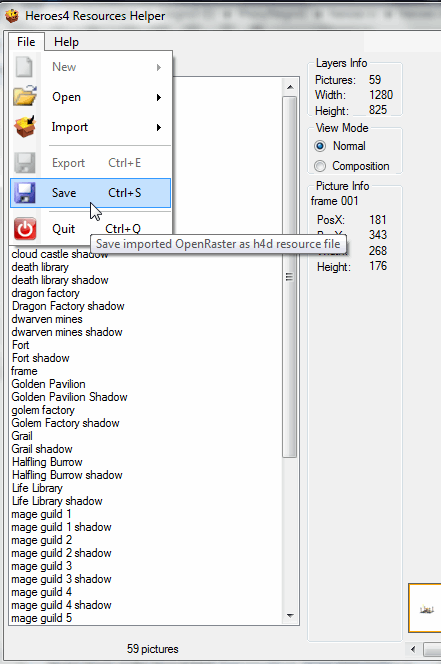The height and width of the screenshot is (664, 441).
Task: Select 'mage guild 1' in the list
Action: (x=41, y=515)
